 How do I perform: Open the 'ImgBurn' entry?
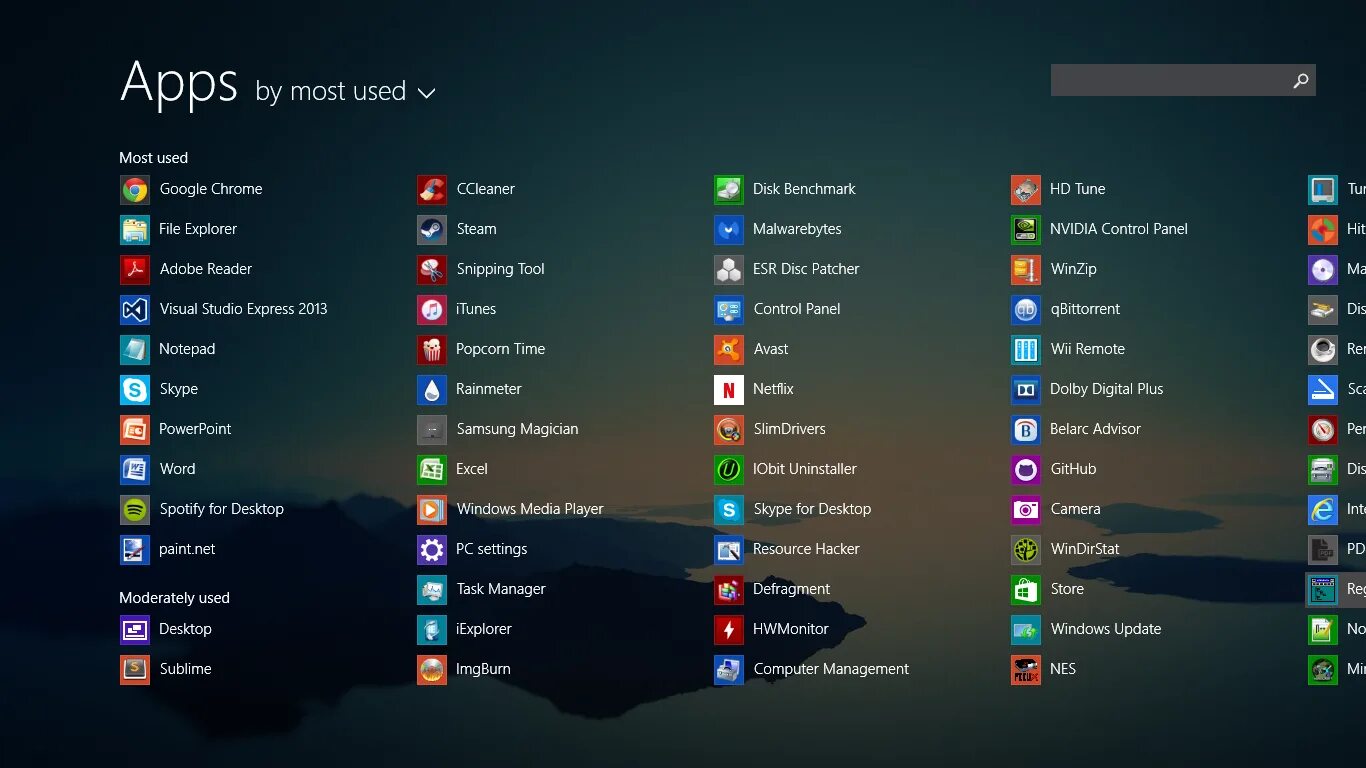[x=464, y=669]
